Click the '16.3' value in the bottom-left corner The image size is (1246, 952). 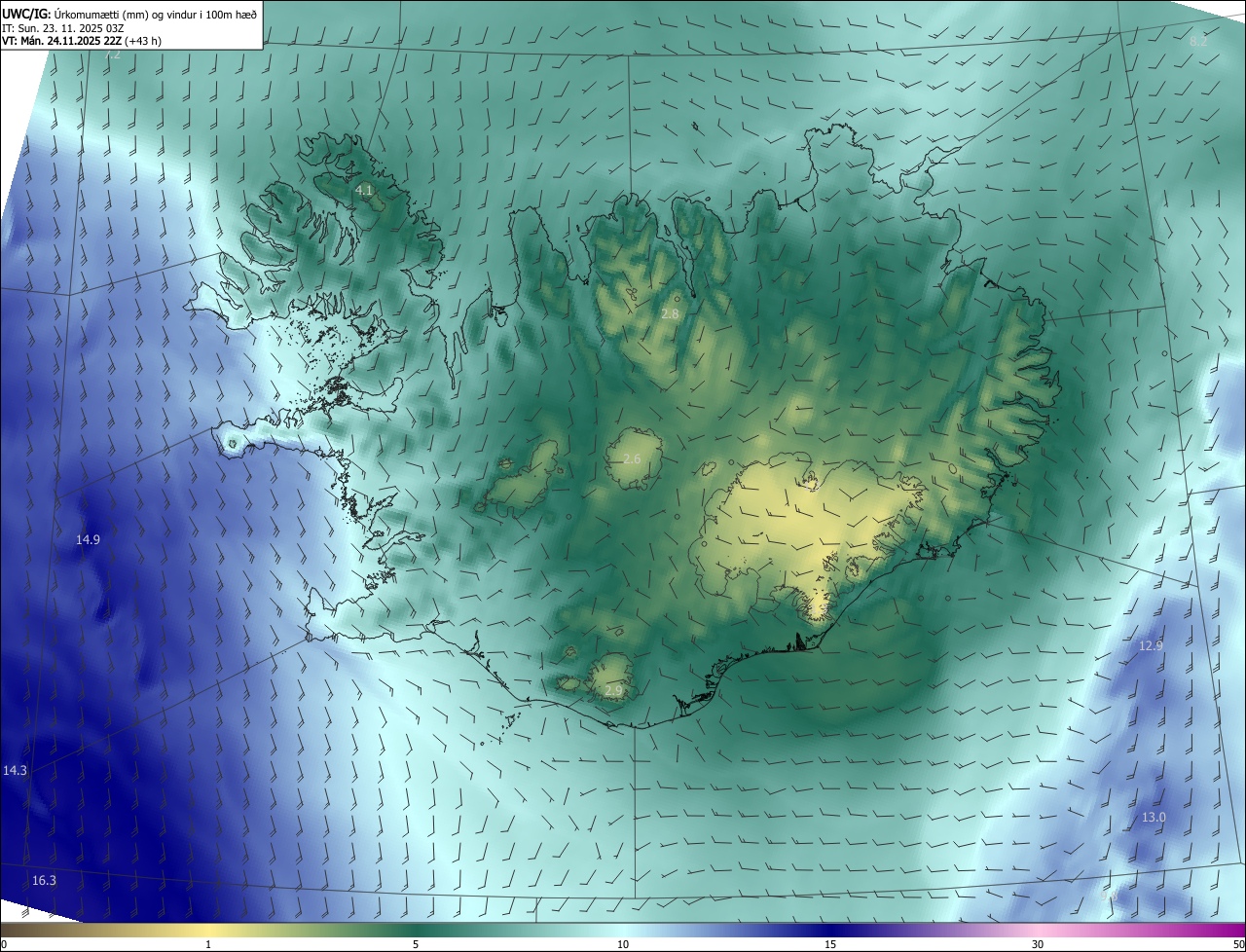[x=44, y=880]
